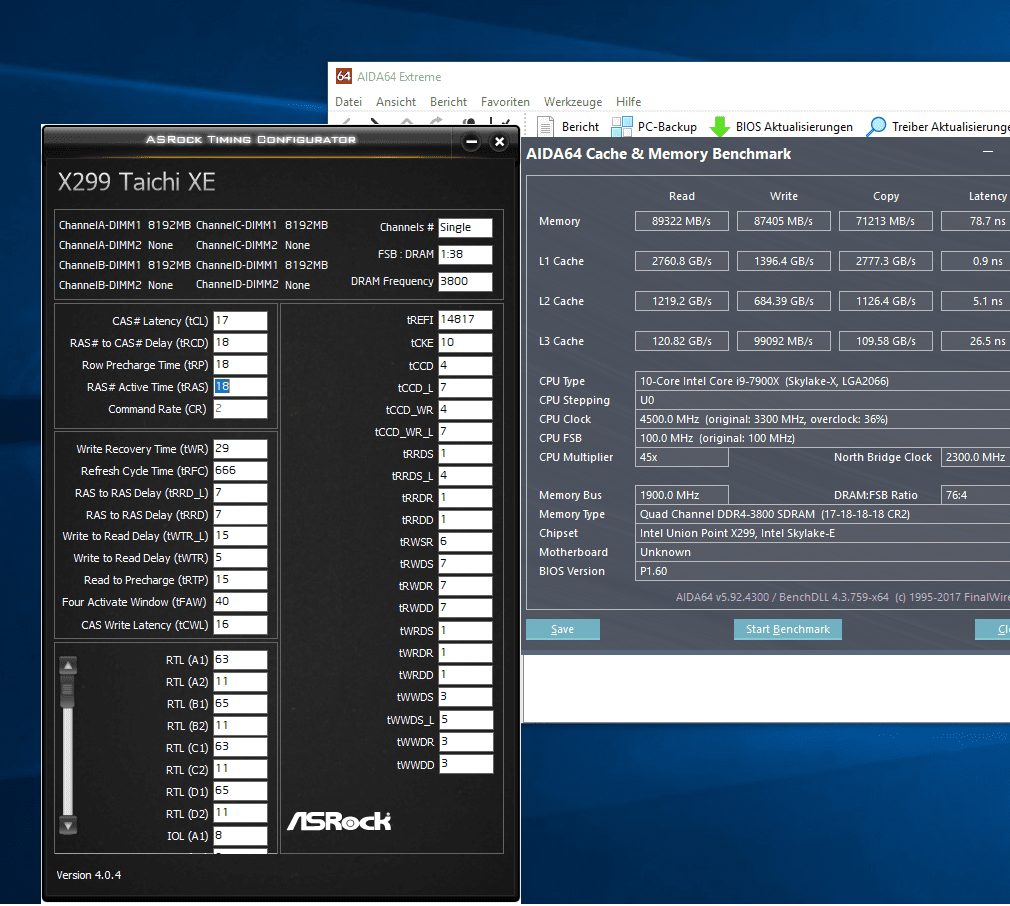The image size is (1010, 906).
Task: Click scroll-down arrow in the RTL list
Action: pyautogui.click(x=68, y=824)
